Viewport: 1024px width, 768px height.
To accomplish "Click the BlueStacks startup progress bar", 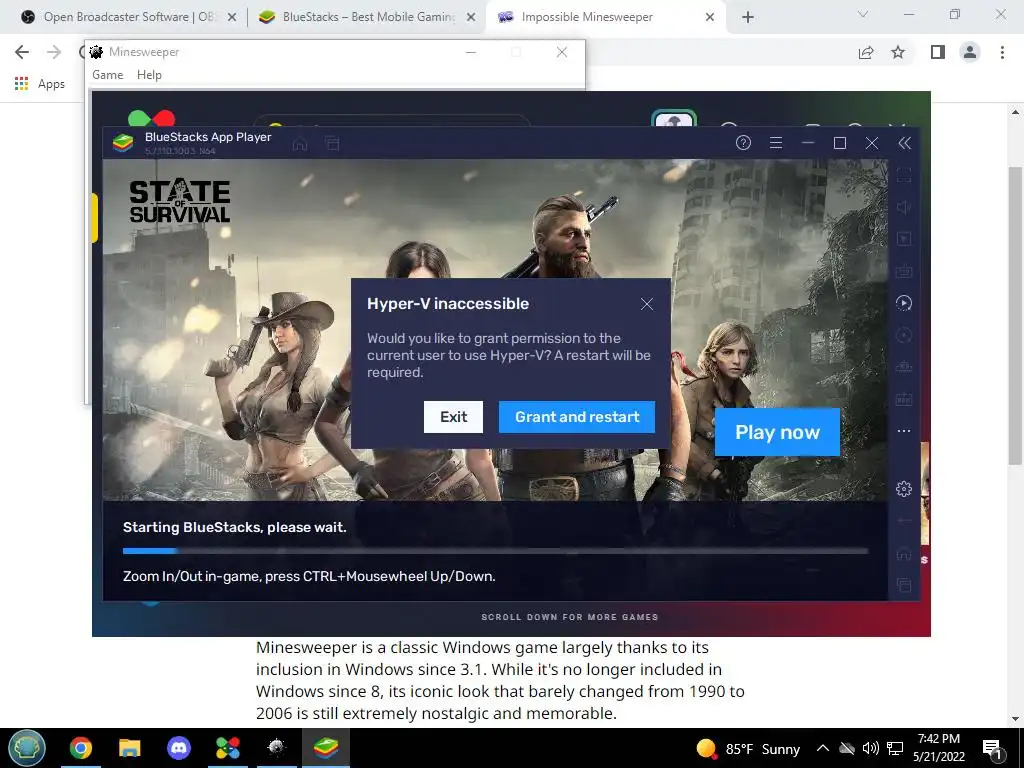I will tap(495, 551).
